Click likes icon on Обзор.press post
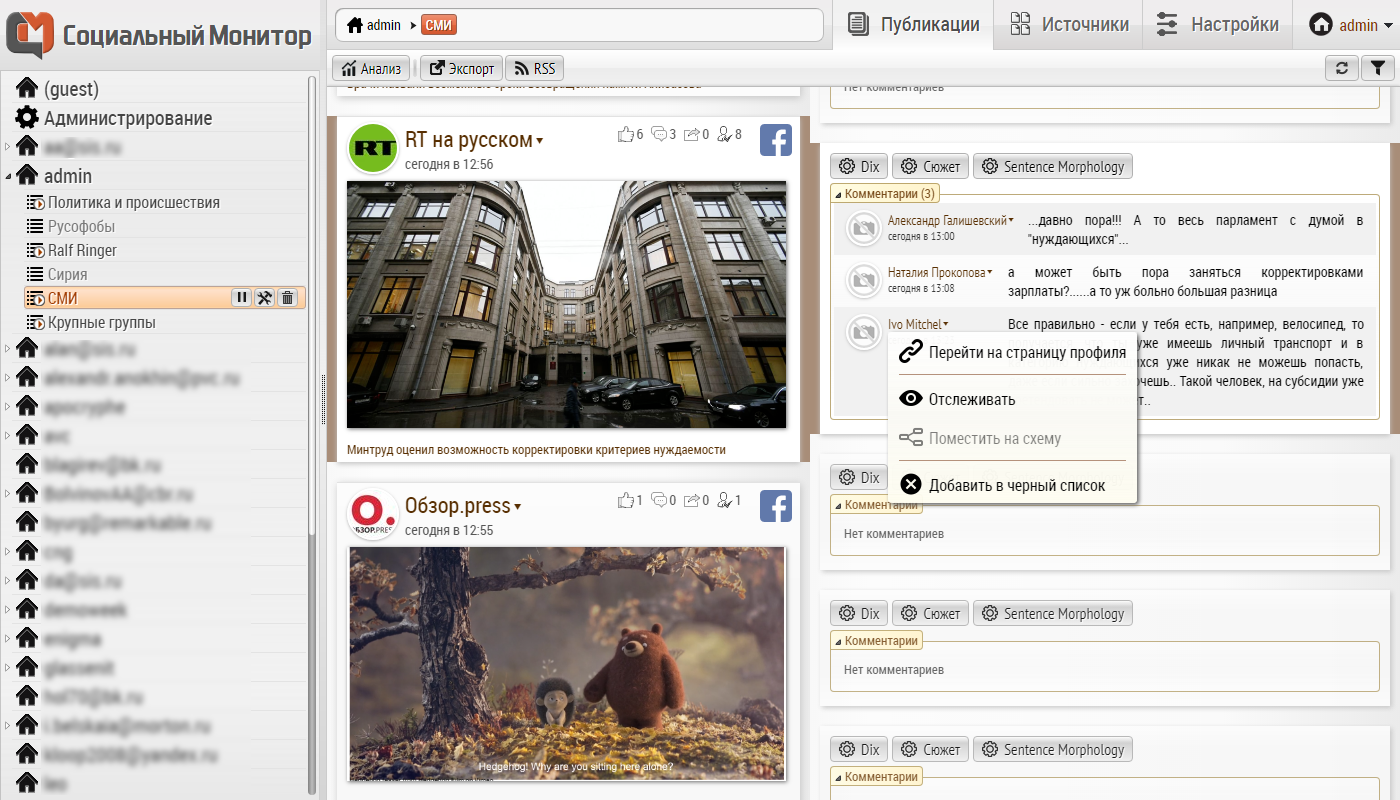Viewport: 1400px width, 800px height. pos(626,500)
